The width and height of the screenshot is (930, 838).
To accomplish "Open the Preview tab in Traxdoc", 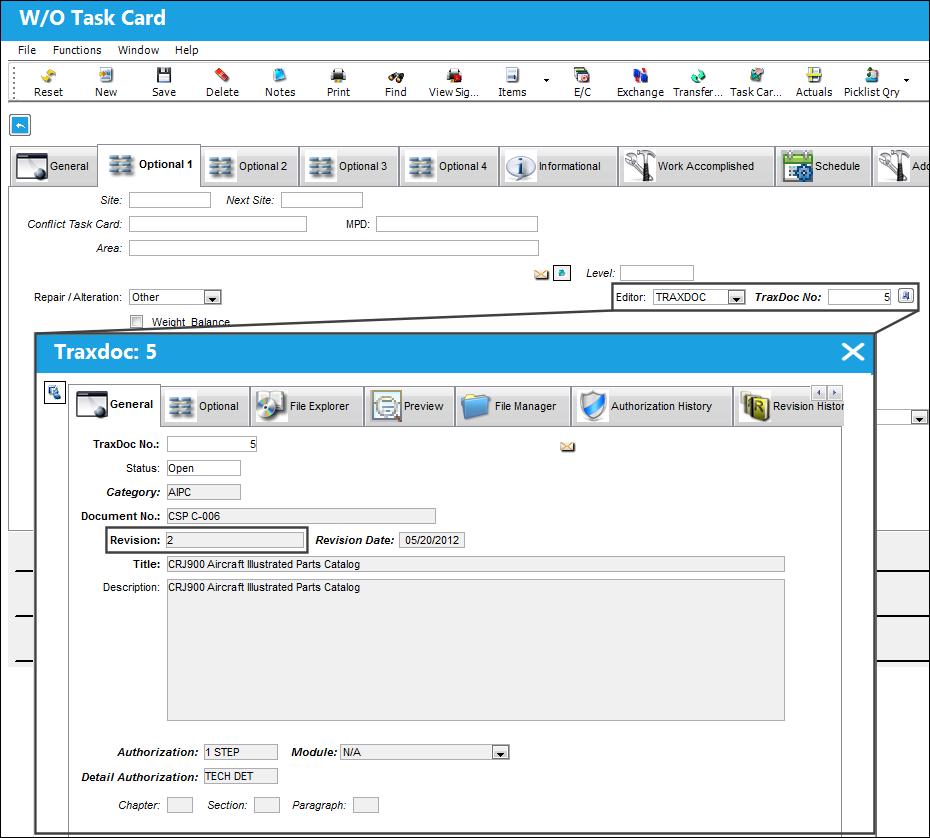I will [x=409, y=406].
